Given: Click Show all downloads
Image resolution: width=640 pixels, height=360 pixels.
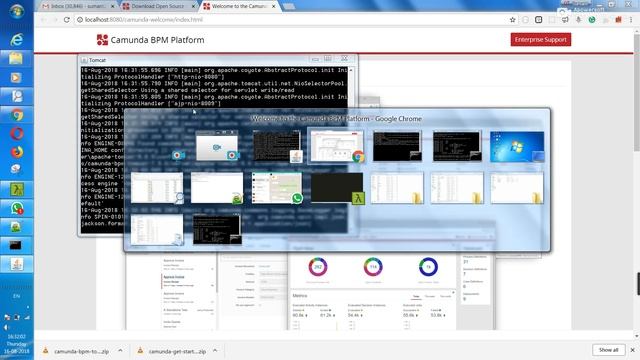Looking at the screenshot, I should (608, 350).
